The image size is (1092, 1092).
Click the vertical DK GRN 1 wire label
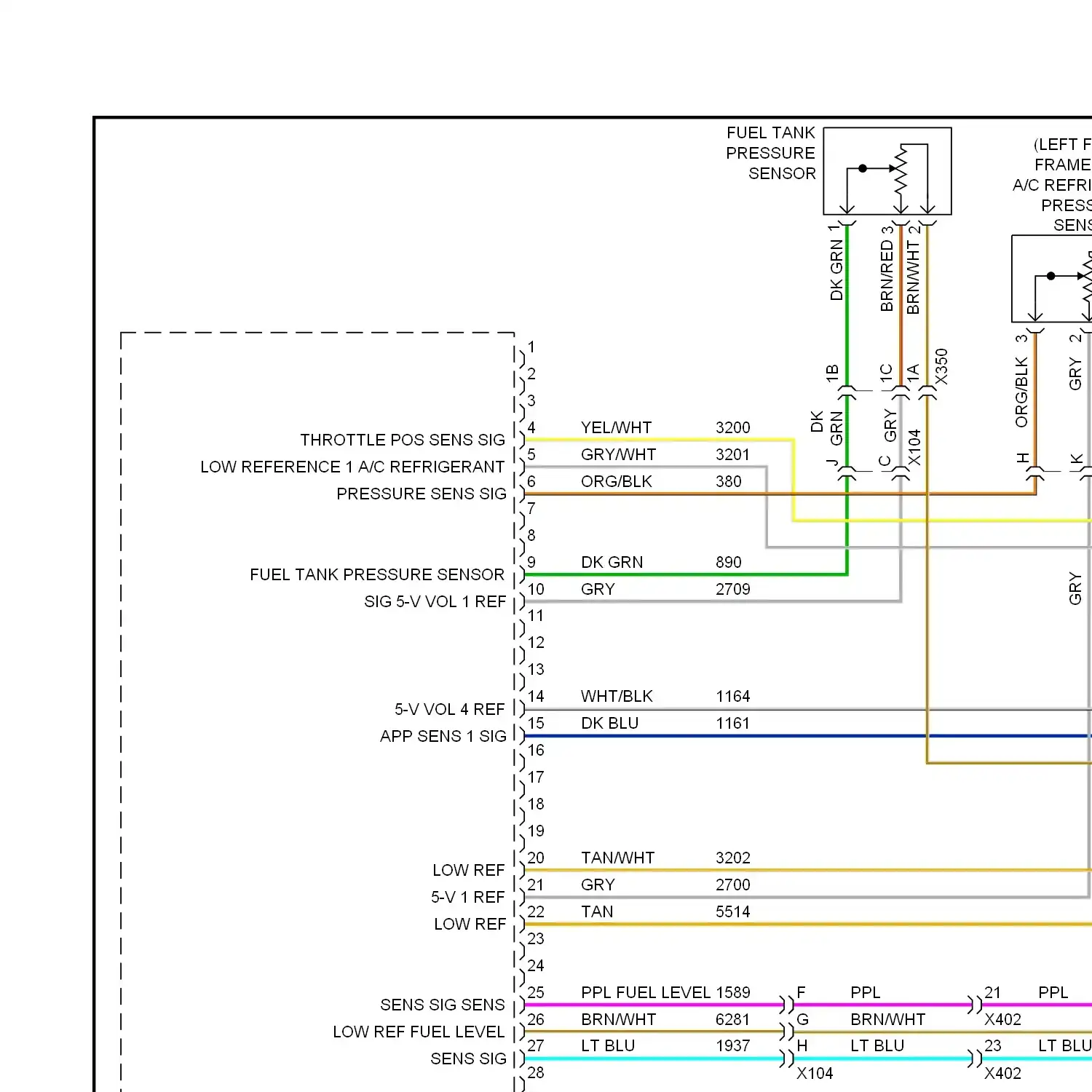(836, 262)
